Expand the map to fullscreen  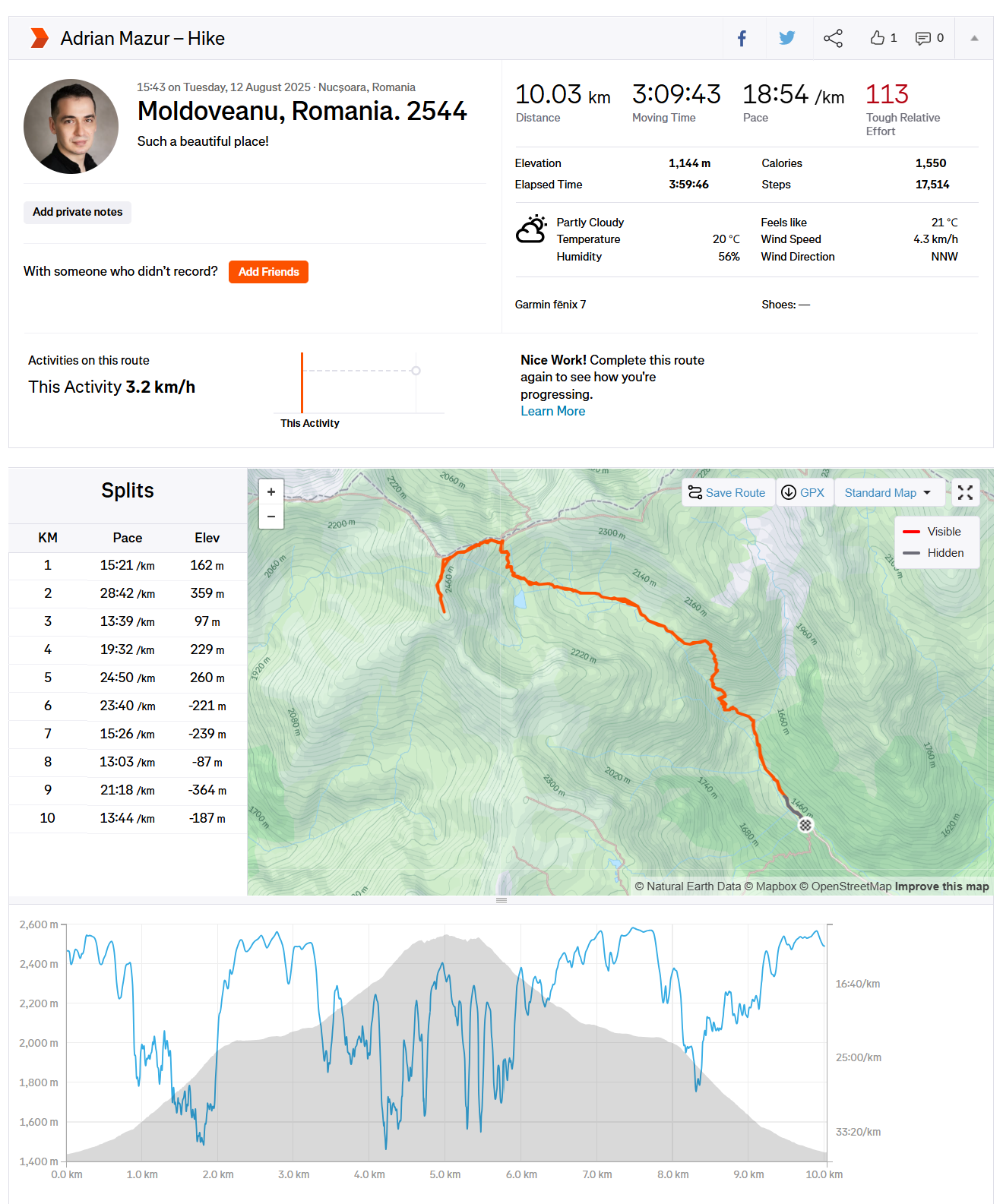pyautogui.click(x=965, y=493)
